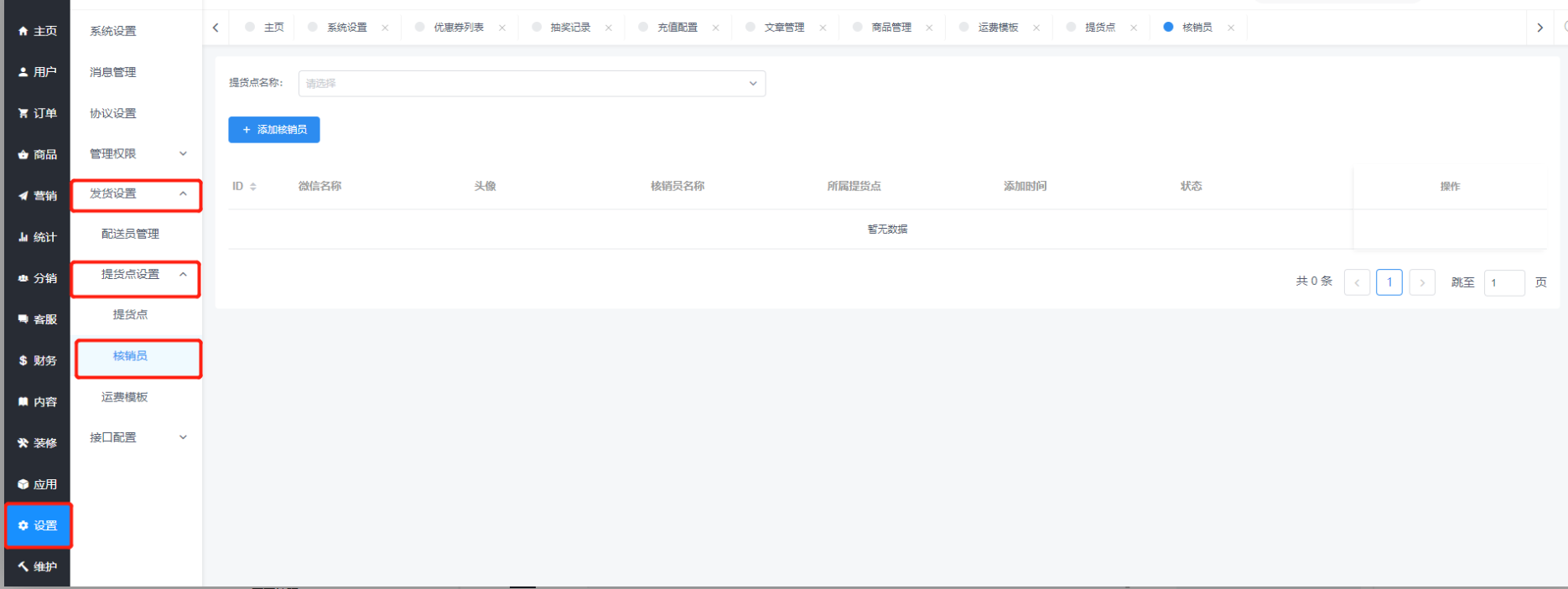The width and height of the screenshot is (1568, 589).
Task: Switch to the 商品管理 tab
Action: [890, 28]
